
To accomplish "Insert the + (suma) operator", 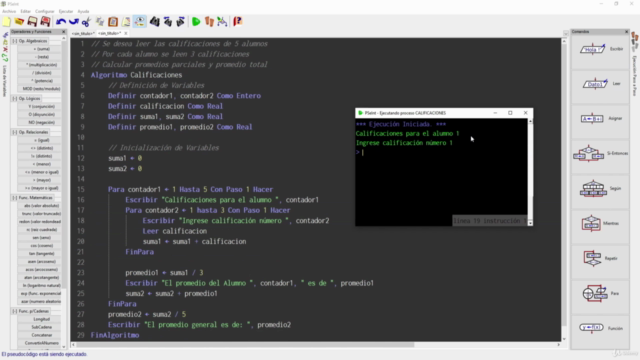I will click(39, 49).
